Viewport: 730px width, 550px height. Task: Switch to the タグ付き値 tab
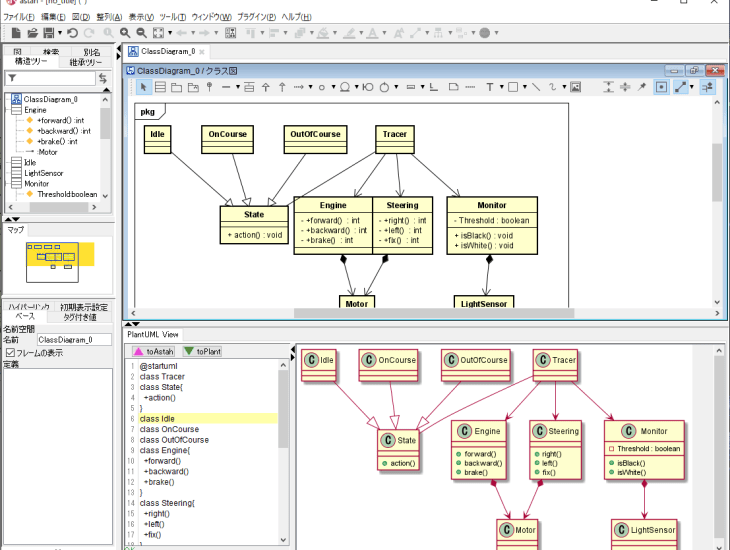coord(80,316)
